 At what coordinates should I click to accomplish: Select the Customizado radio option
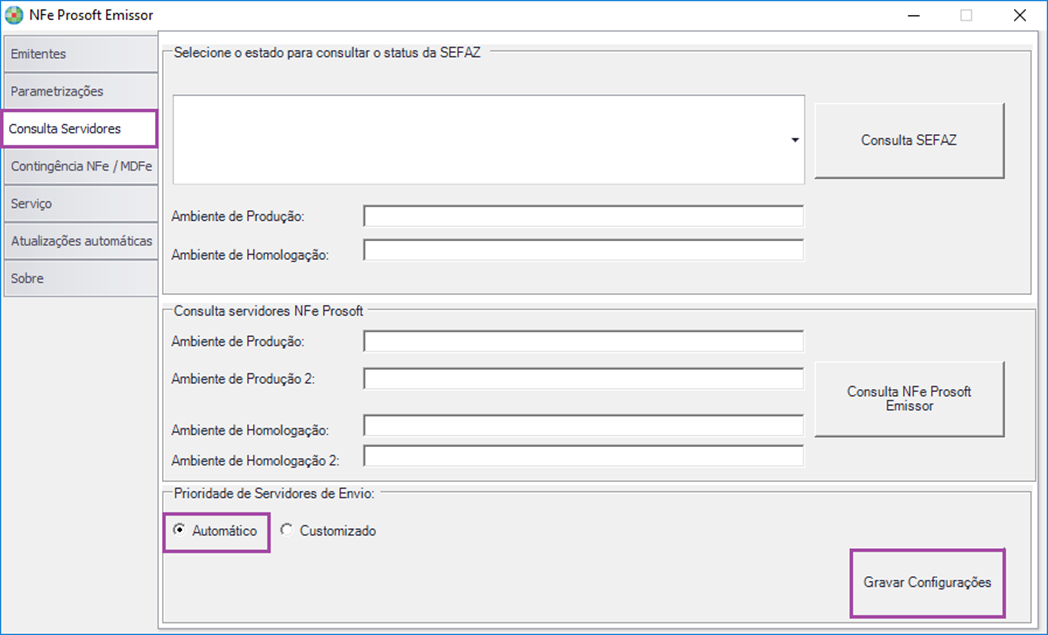(x=286, y=529)
